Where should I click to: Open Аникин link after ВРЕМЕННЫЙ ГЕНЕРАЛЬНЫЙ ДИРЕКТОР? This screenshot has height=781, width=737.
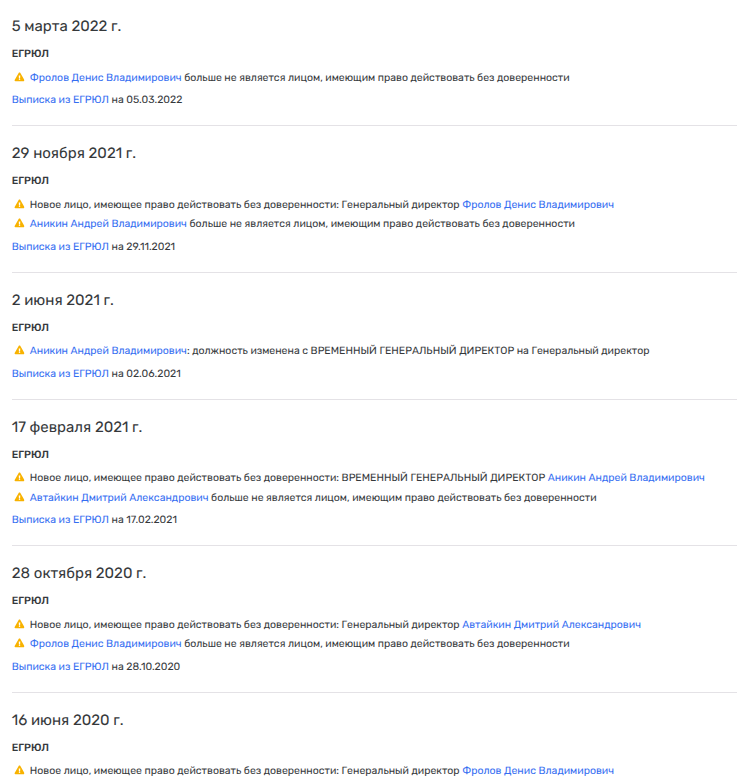click(x=626, y=478)
